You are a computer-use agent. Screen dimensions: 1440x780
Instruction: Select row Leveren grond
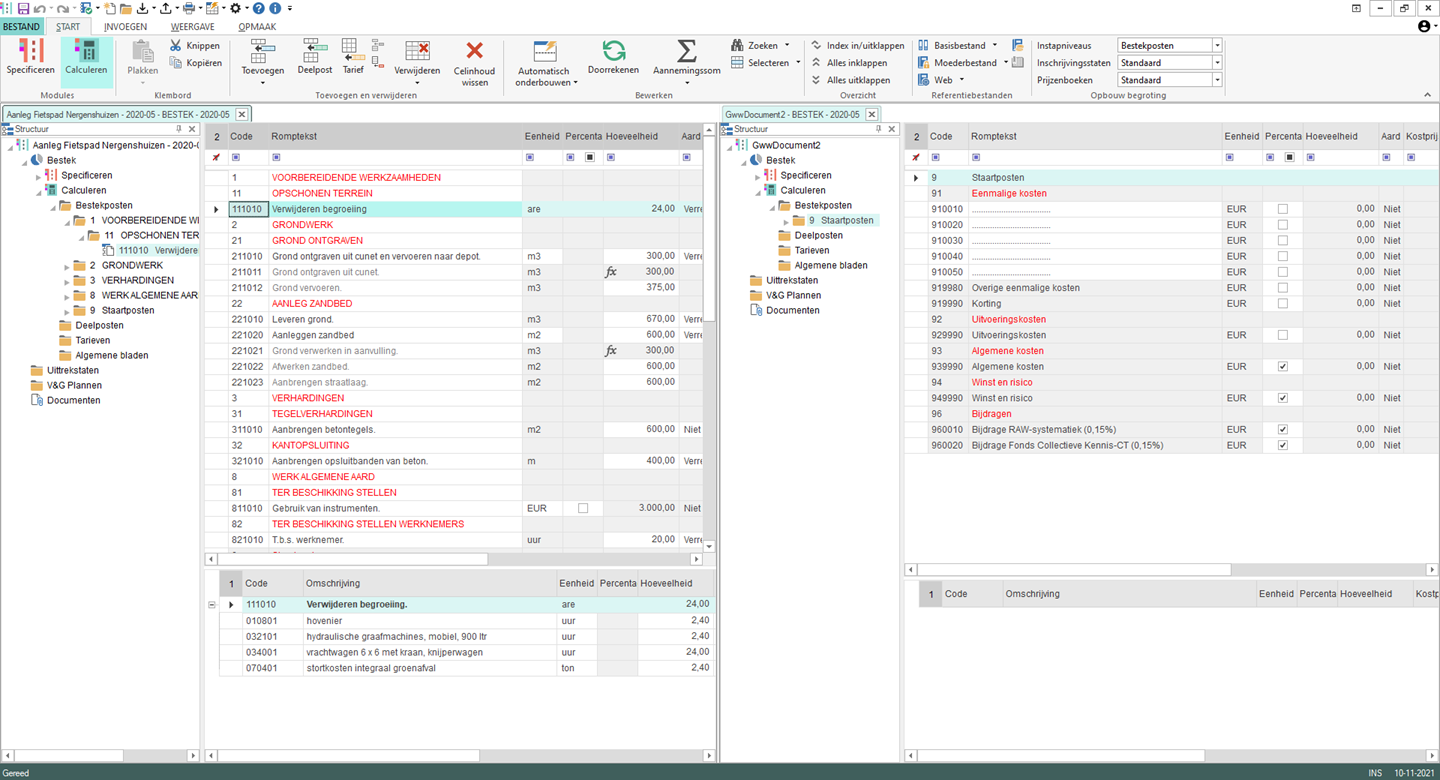[x=453, y=319]
